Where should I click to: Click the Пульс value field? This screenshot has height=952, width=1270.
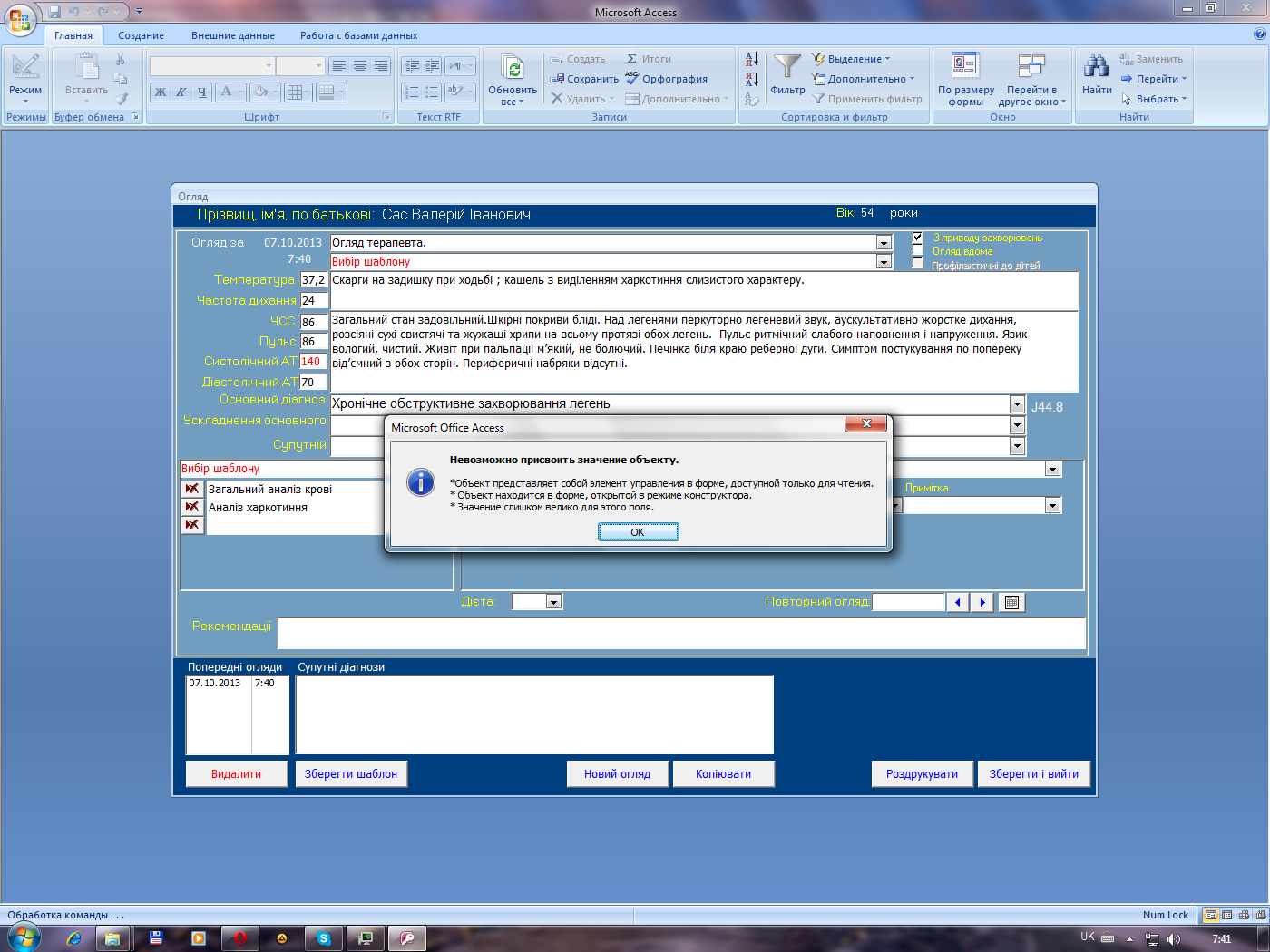click(x=314, y=341)
